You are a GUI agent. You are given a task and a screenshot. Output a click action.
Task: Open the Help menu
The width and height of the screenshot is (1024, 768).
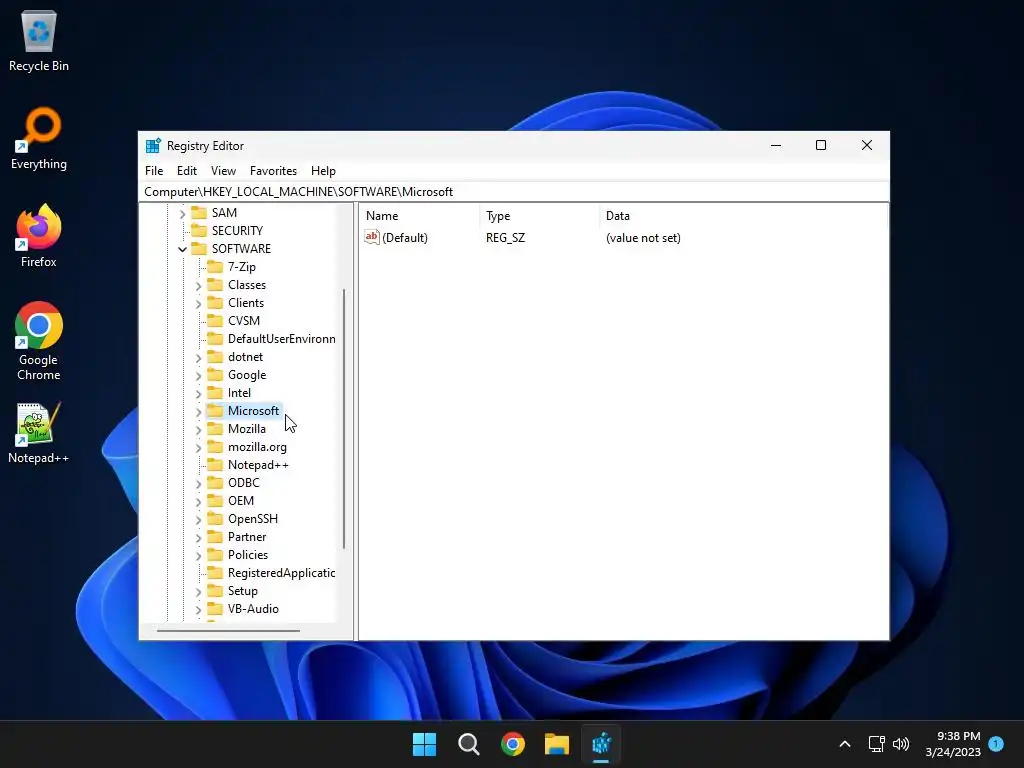click(x=323, y=170)
